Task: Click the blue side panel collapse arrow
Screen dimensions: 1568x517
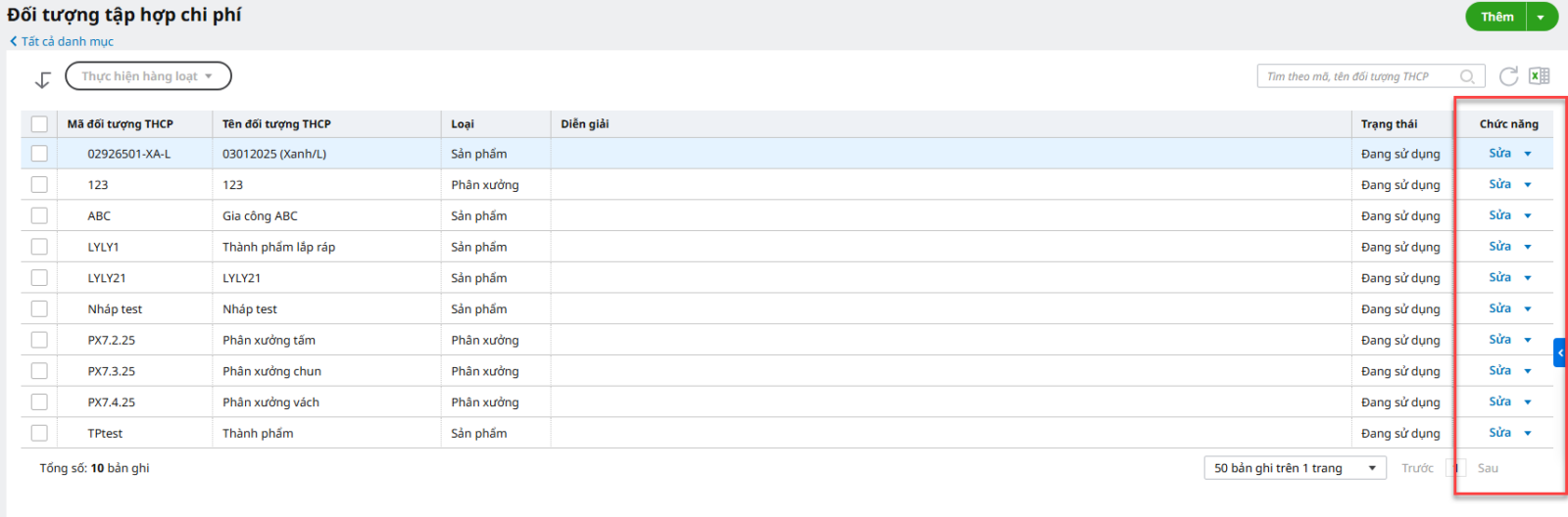Action: [x=1559, y=352]
